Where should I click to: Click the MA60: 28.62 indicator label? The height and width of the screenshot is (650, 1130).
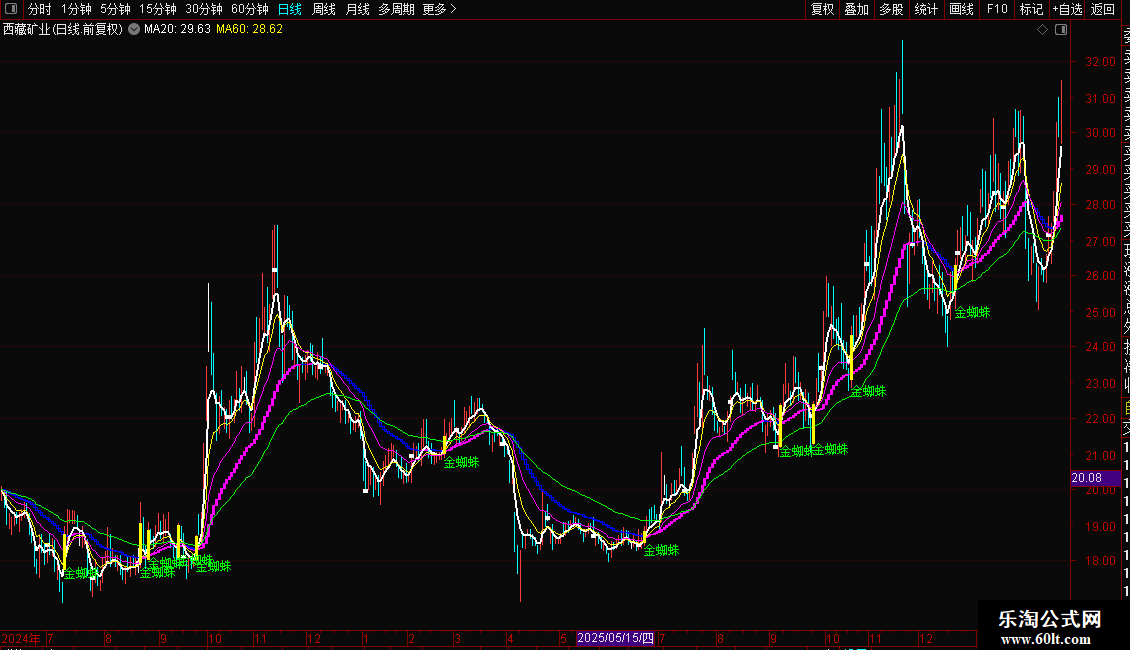[249, 30]
